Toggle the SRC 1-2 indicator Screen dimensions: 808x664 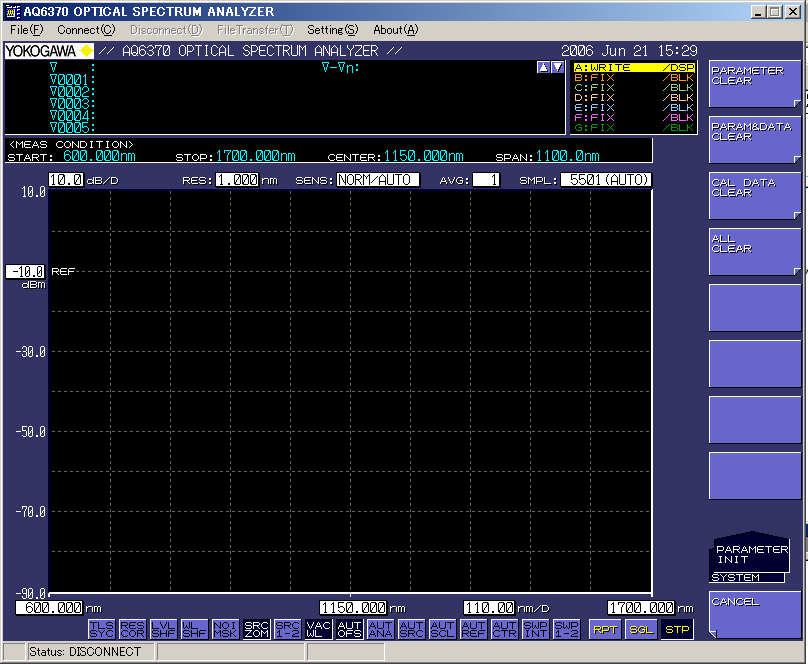pos(287,629)
